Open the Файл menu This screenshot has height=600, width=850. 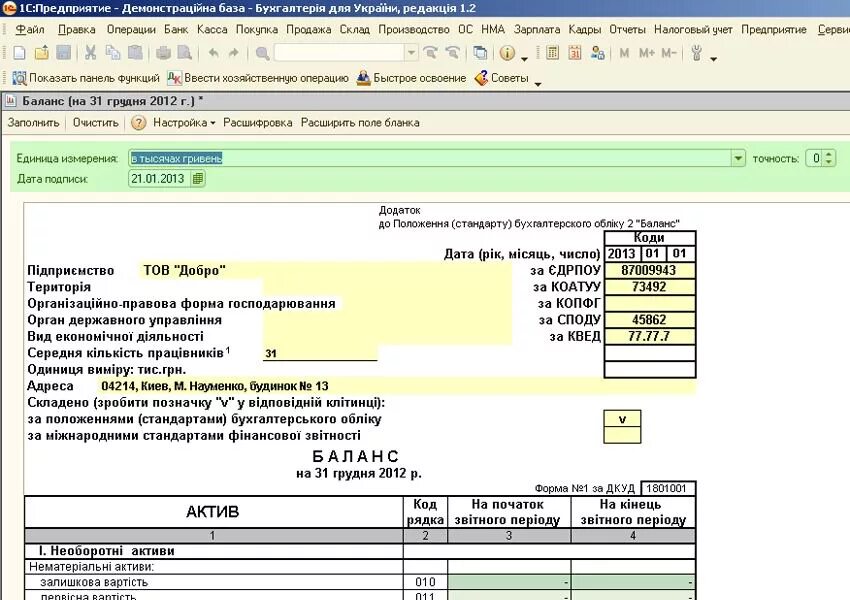click(x=30, y=29)
